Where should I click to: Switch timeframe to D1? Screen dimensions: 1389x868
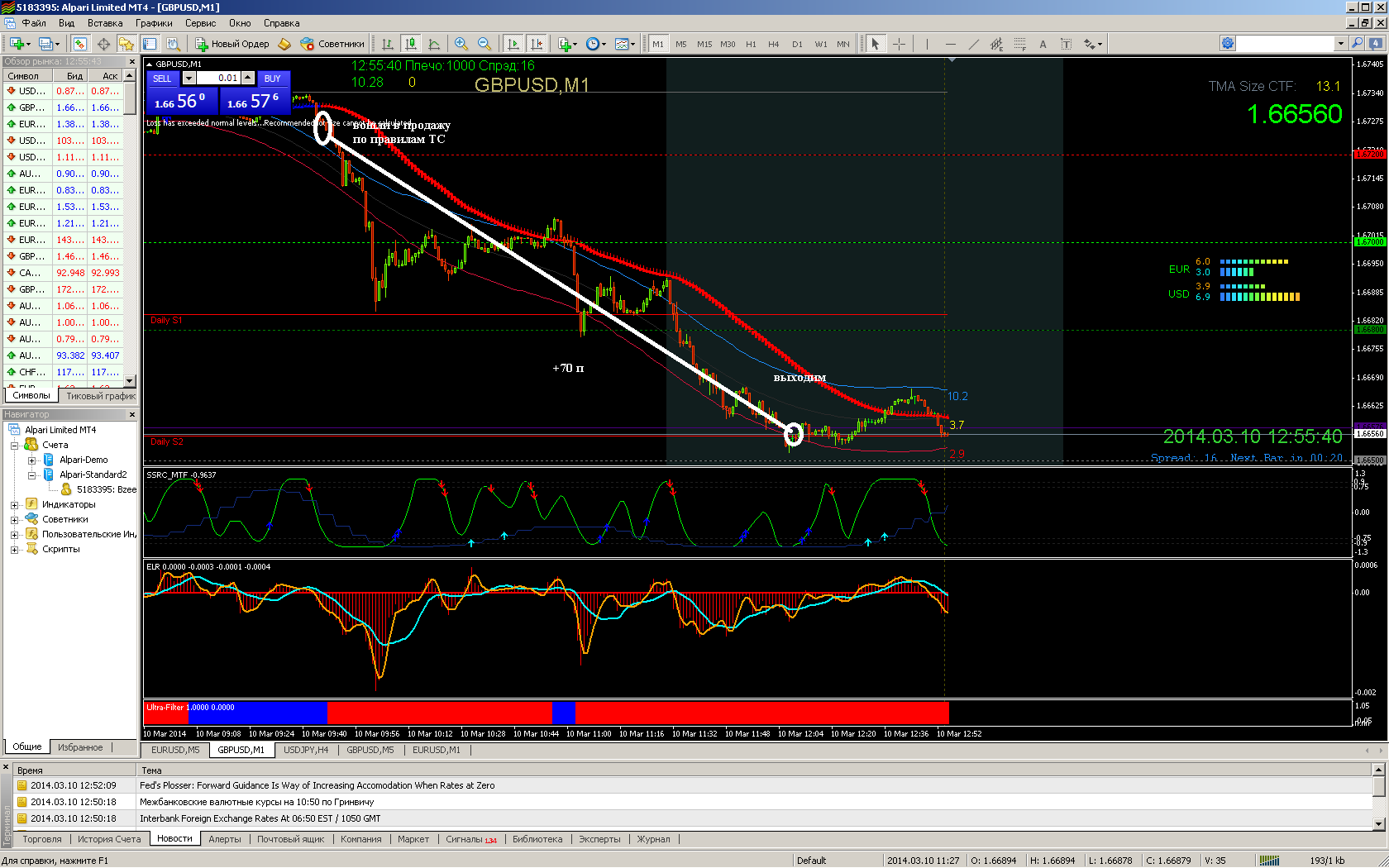click(x=797, y=44)
